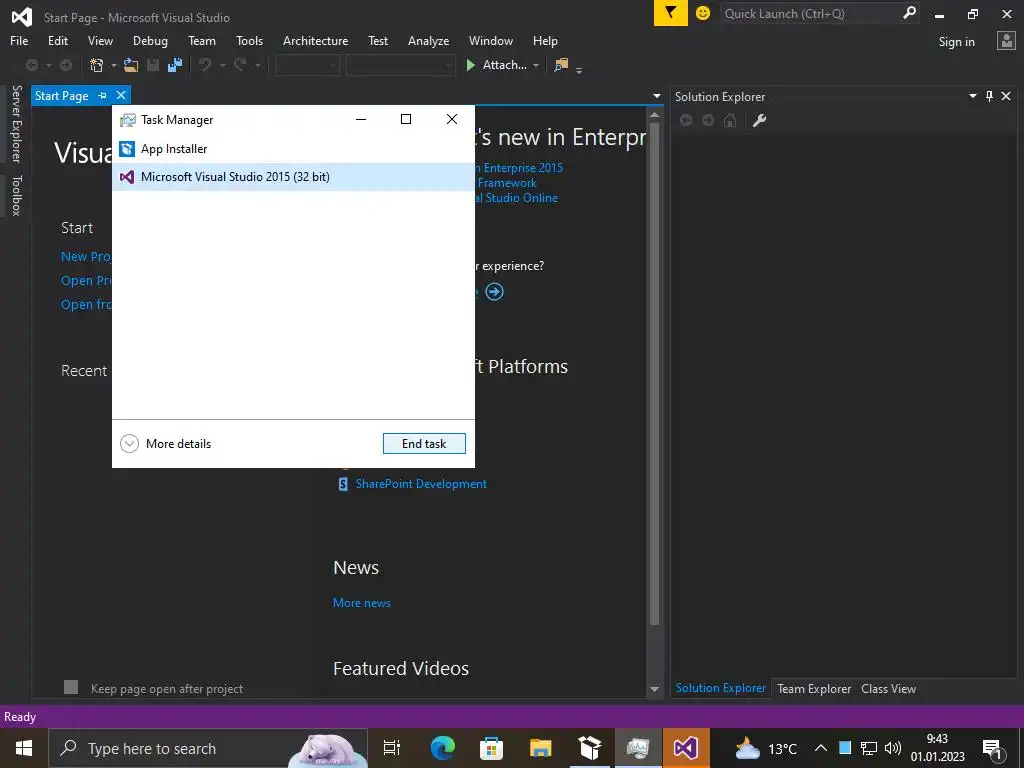The width and height of the screenshot is (1024, 768).
Task: Click the Start Page scroll down arrow
Action: [x=654, y=689]
